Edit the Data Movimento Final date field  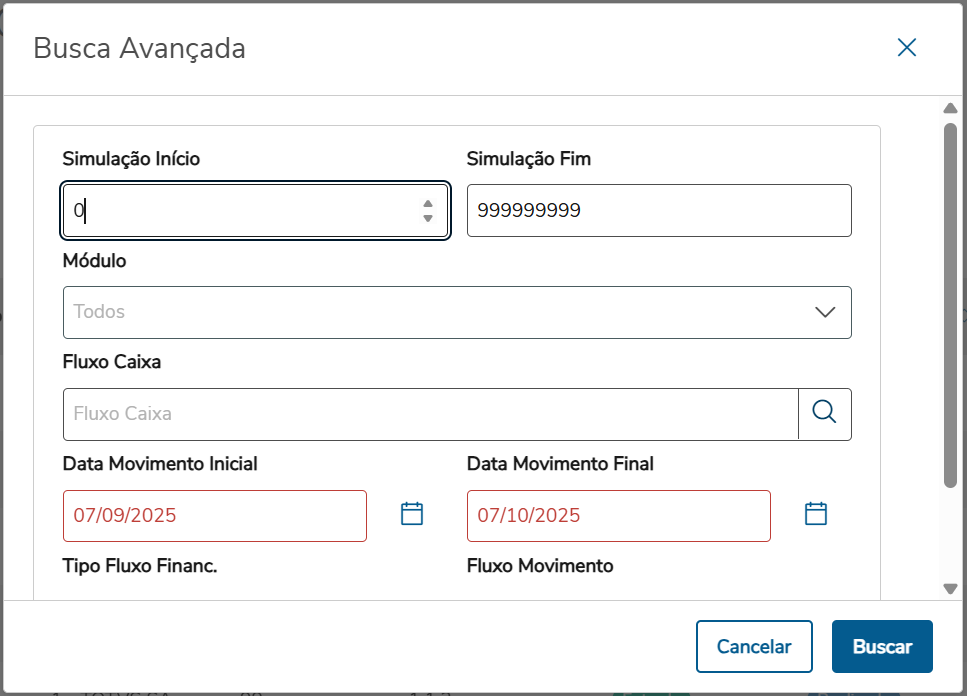point(618,516)
